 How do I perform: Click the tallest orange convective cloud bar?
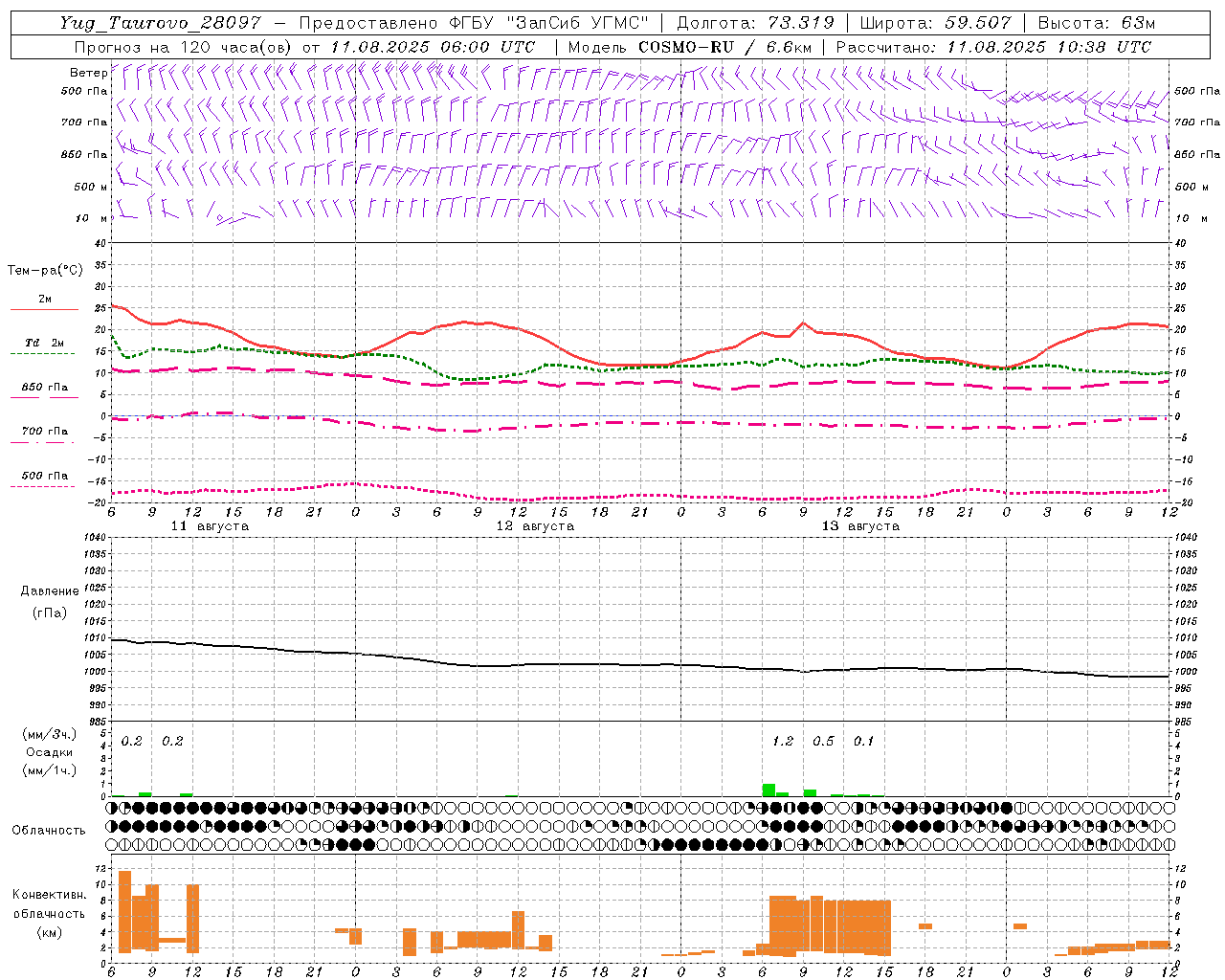[124, 912]
